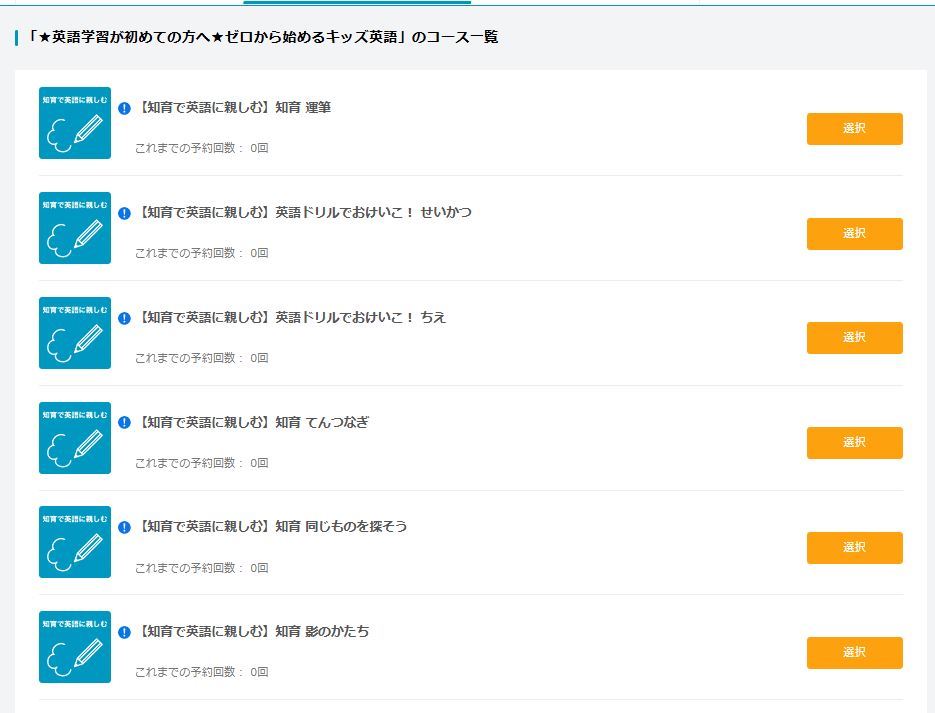The height and width of the screenshot is (713, 935).
Task: Open thumbnail image for てんつなぎ course
Action: (x=75, y=438)
